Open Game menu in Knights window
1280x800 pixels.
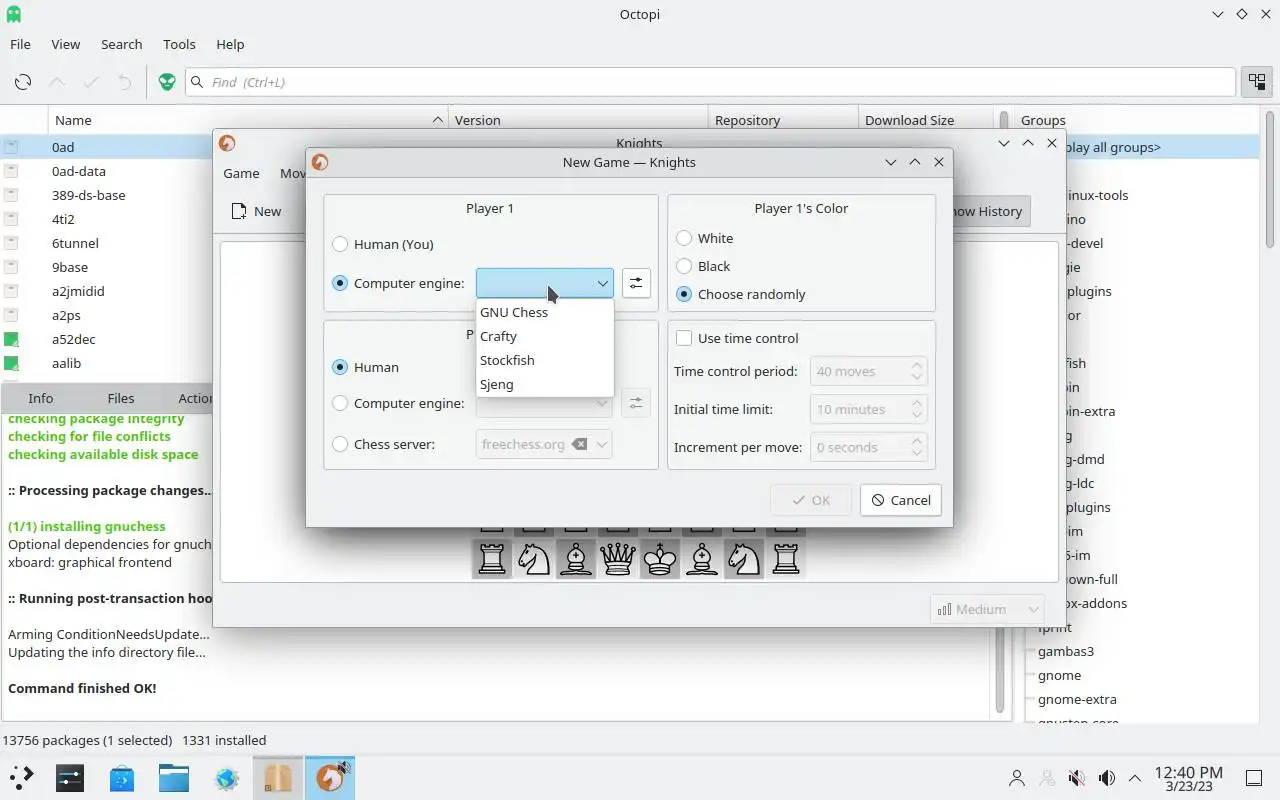click(x=241, y=173)
